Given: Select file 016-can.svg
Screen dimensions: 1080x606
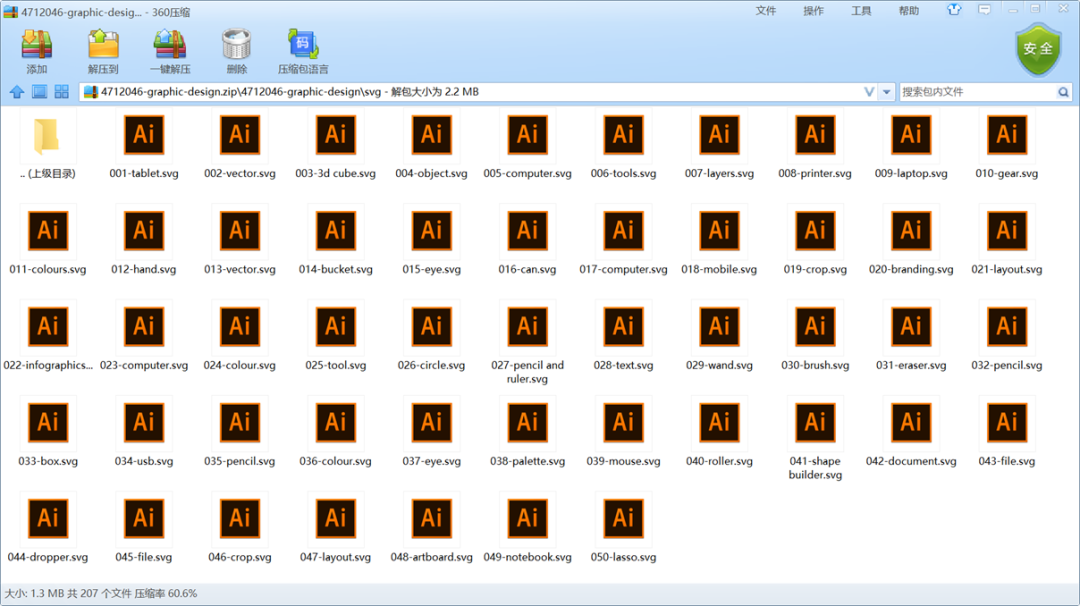Looking at the screenshot, I should [x=528, y=242].
